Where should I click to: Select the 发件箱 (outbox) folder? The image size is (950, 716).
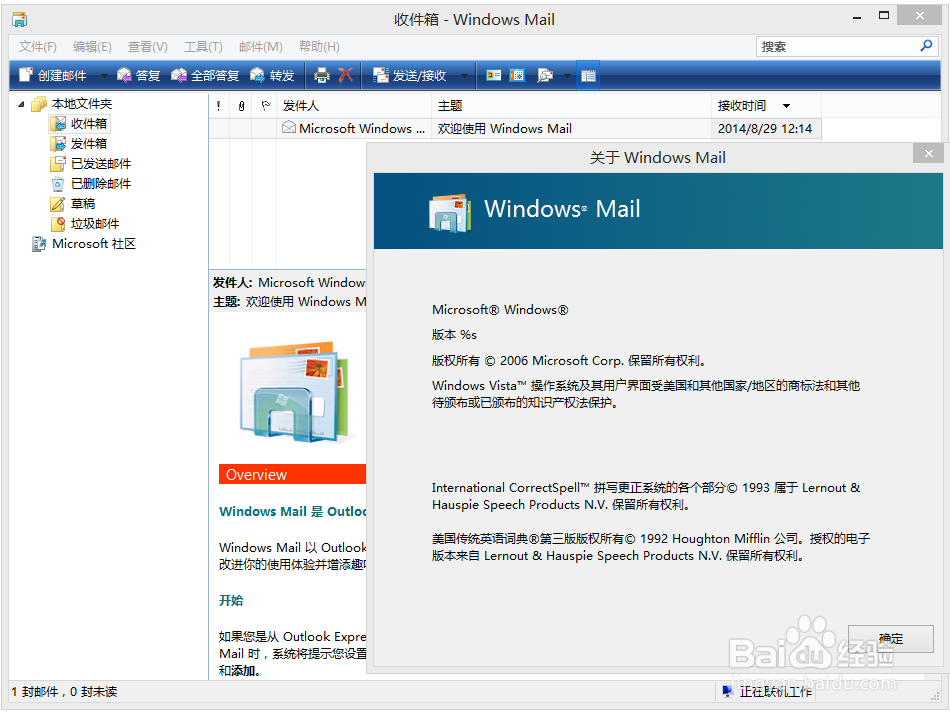pyautogui.click(x=79, y=144)
